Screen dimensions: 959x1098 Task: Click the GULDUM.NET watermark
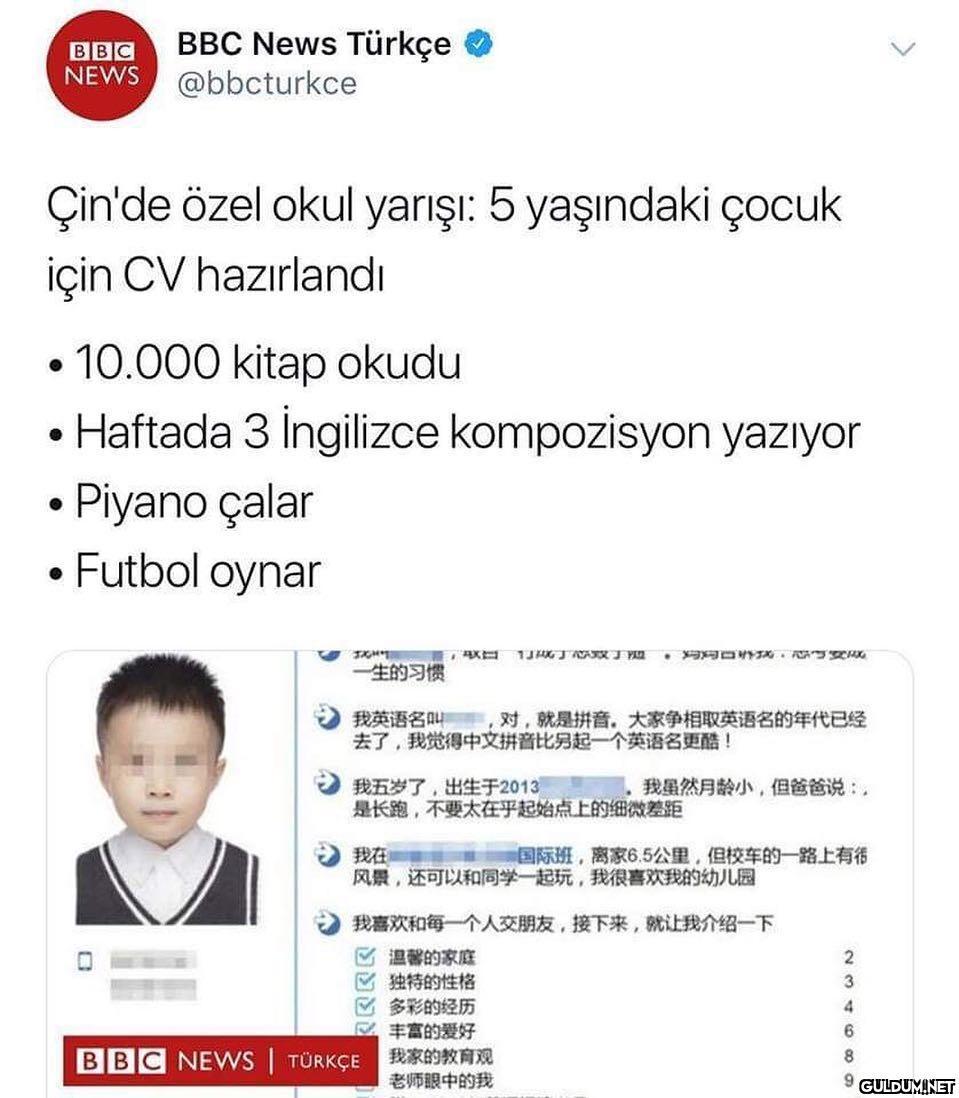tap(907, 1086)
